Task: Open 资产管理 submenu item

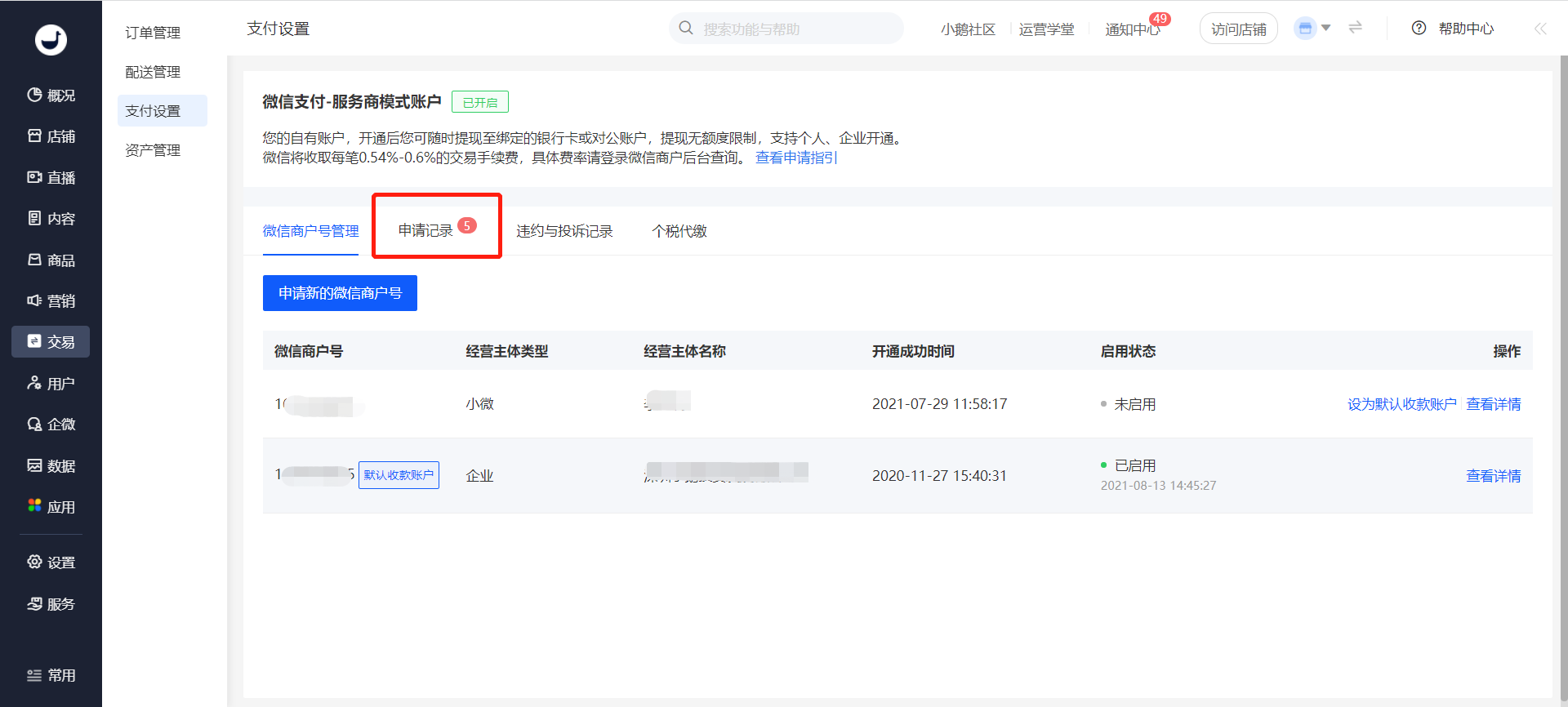Action: (153, 150)
